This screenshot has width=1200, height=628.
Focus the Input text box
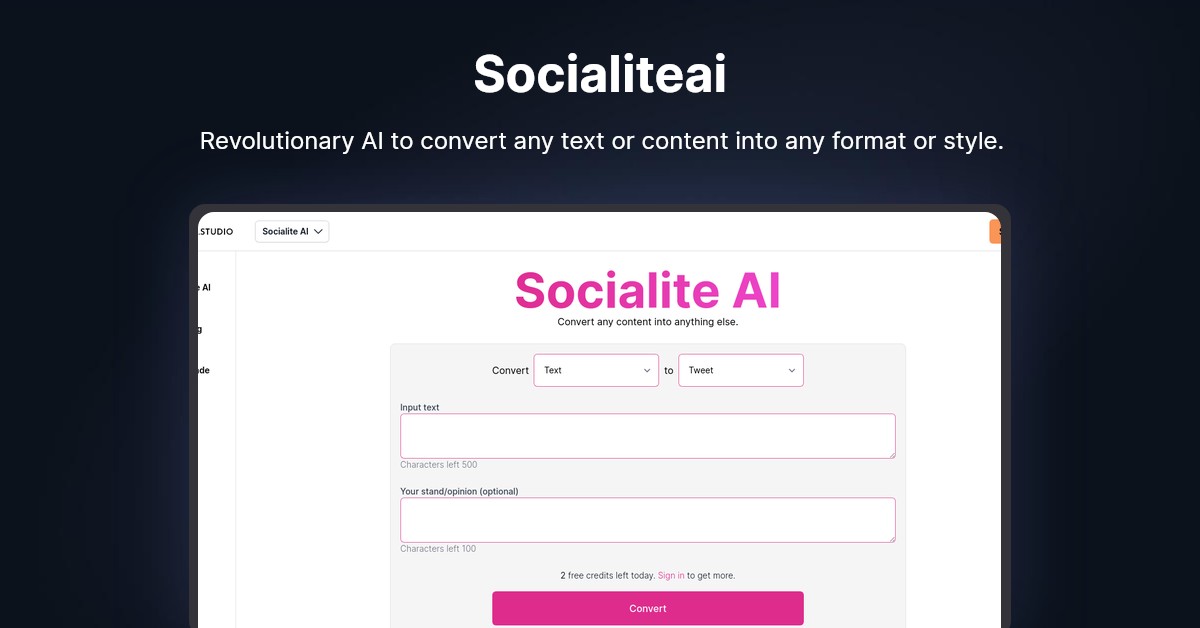click(647, 436)
